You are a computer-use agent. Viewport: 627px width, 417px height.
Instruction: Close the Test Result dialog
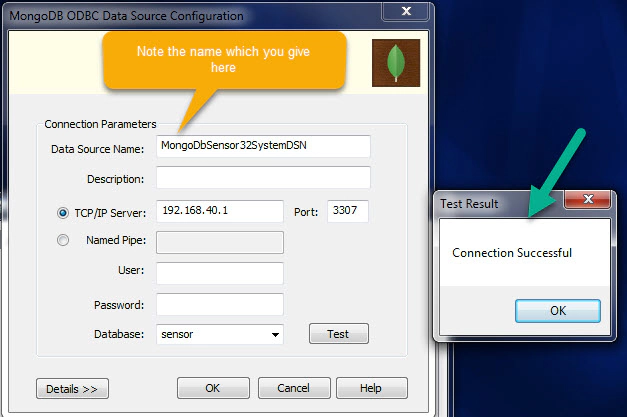[x=587, y=199]
